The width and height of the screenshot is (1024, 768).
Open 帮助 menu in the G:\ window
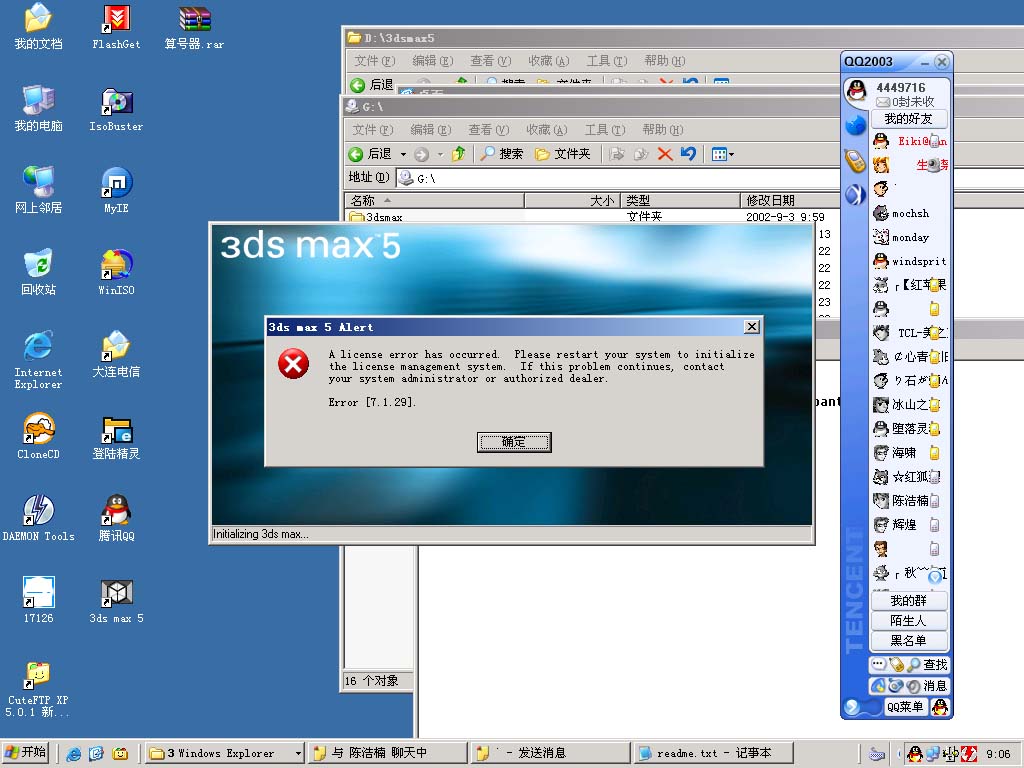point(663,129)
